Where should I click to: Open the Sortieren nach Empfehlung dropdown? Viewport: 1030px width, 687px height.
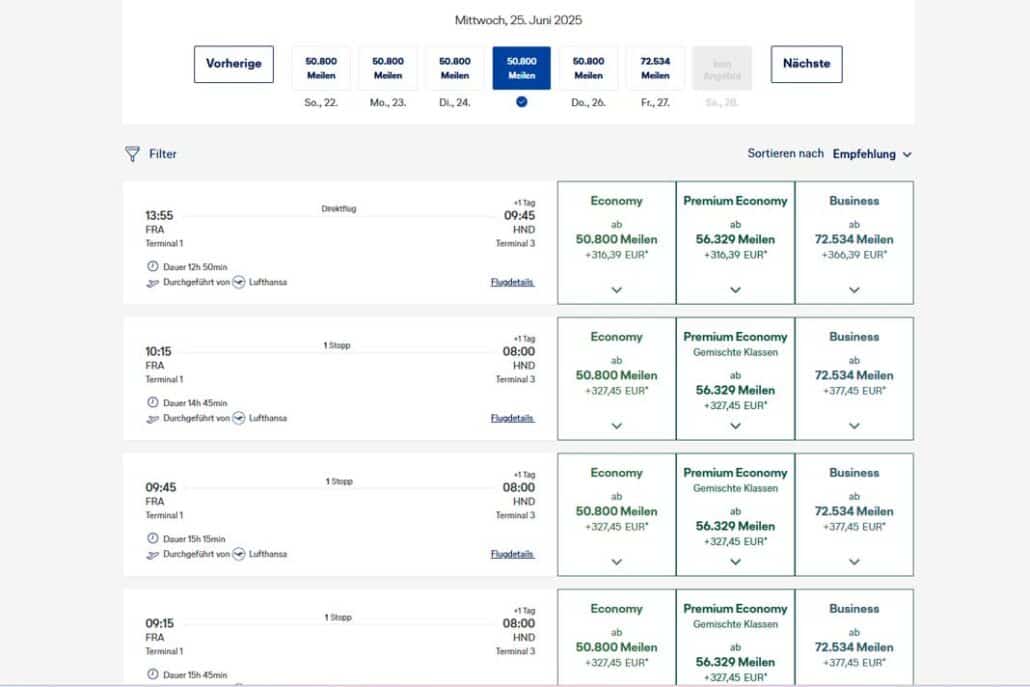click(x=872, y=154)
